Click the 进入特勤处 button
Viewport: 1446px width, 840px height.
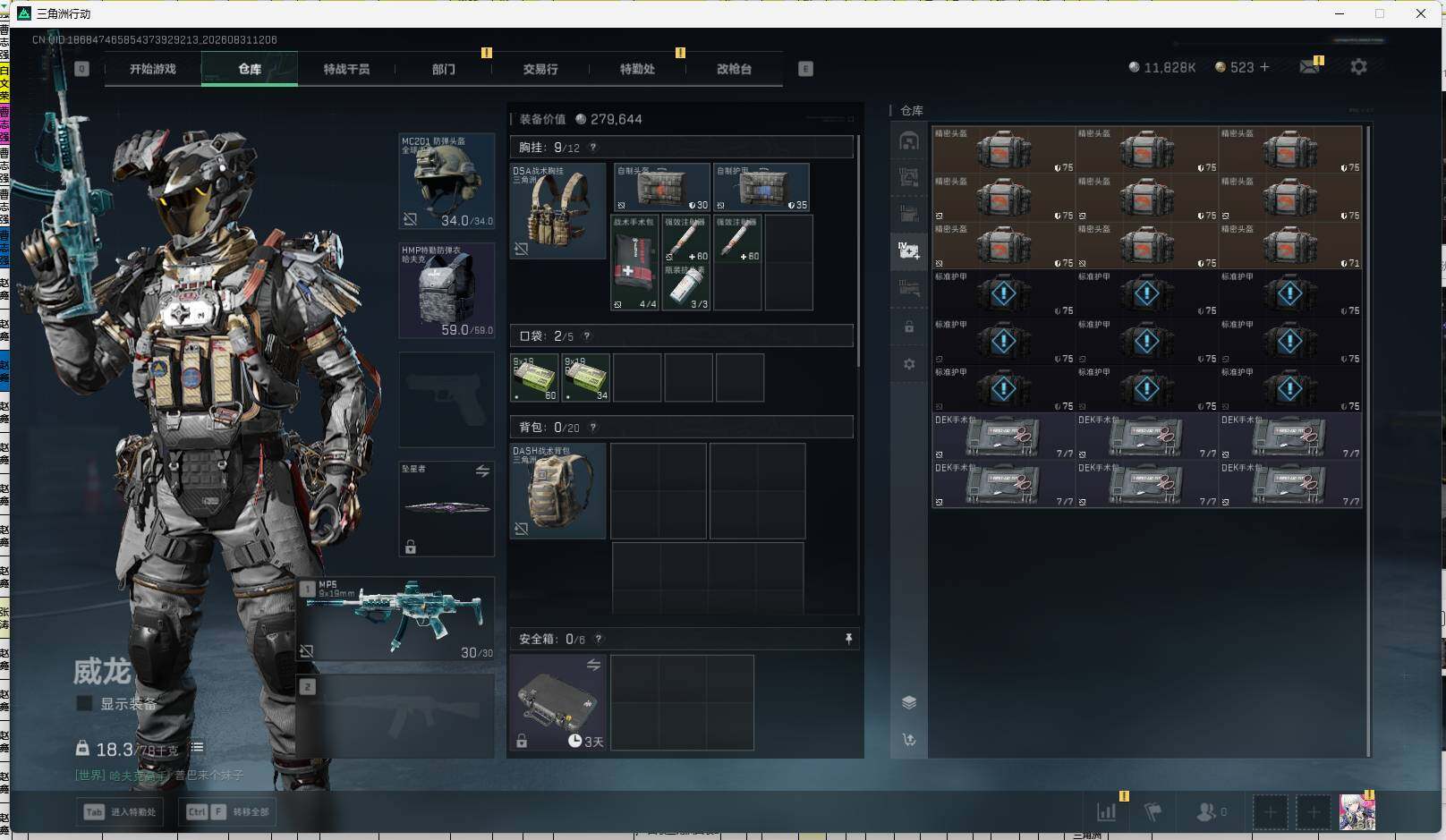pyautogui.click(x=119, y=811)
